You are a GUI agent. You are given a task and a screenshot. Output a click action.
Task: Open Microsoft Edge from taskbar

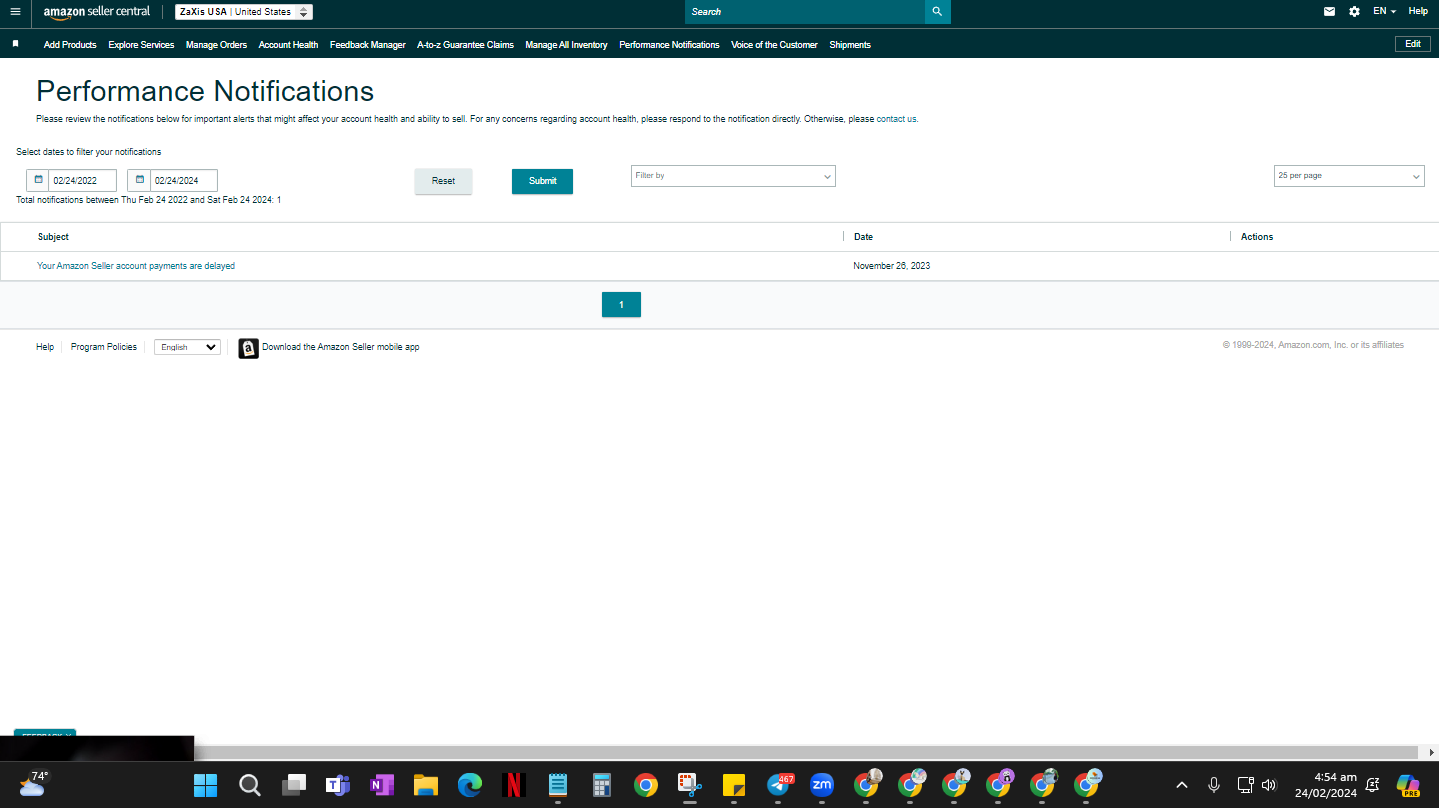470,785
